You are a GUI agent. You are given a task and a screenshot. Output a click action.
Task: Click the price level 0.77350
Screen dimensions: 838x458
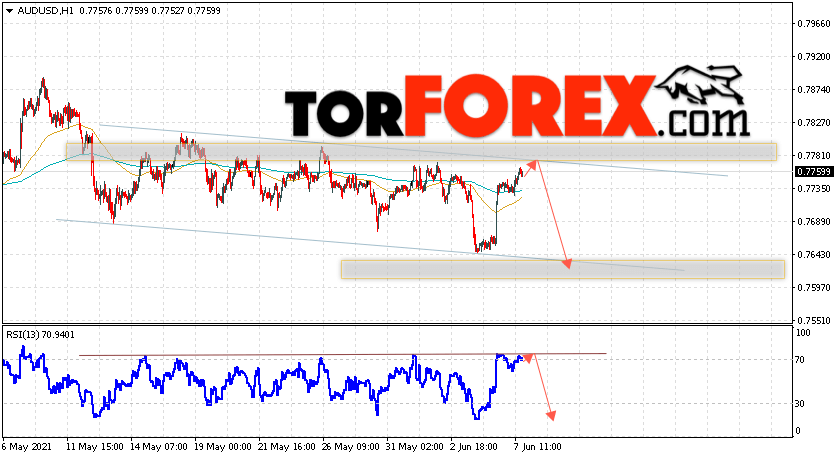point(814,189)
